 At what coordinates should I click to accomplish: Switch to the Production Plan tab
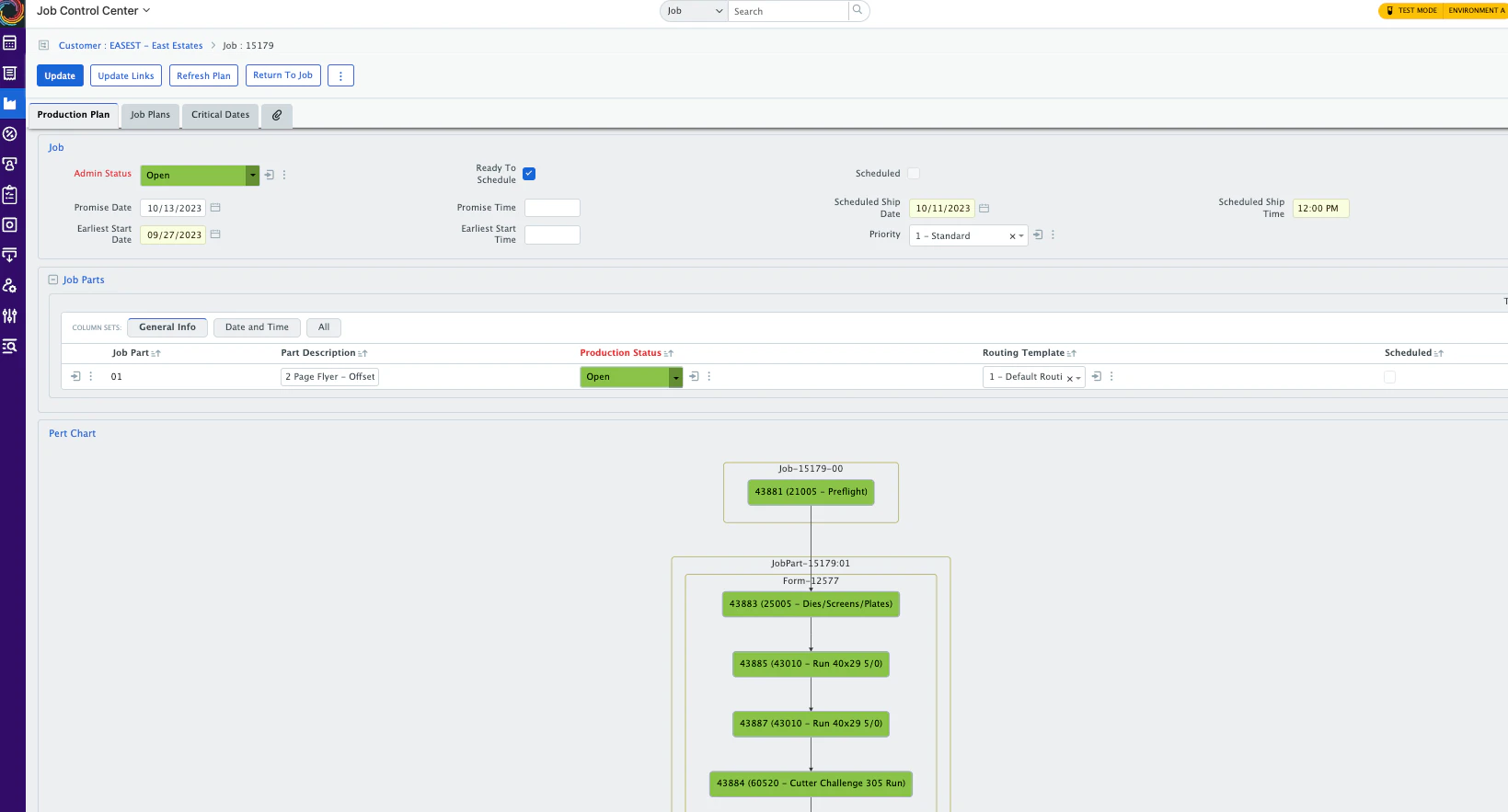[x=74, y=115]
